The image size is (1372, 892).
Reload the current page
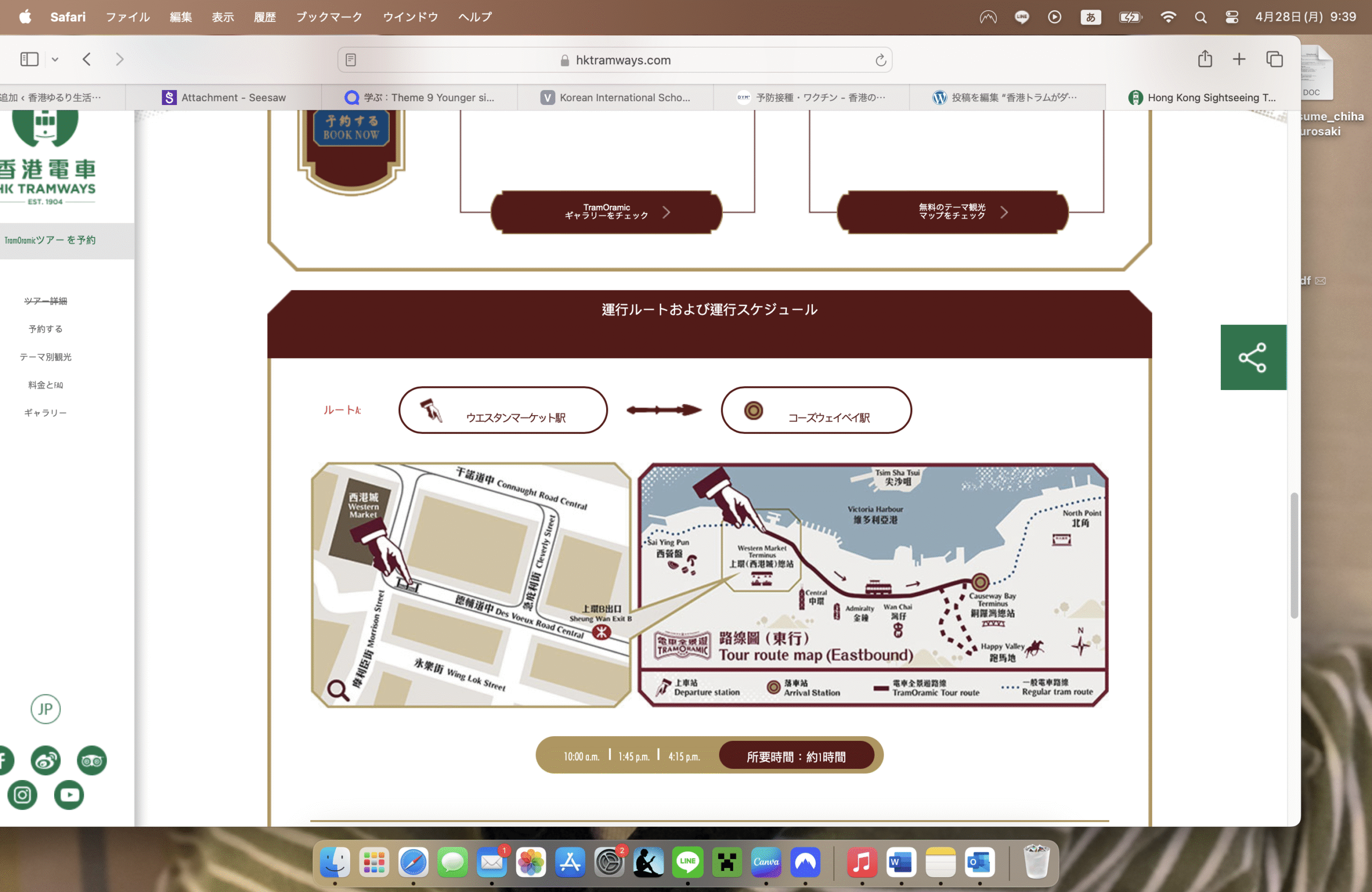880,60
